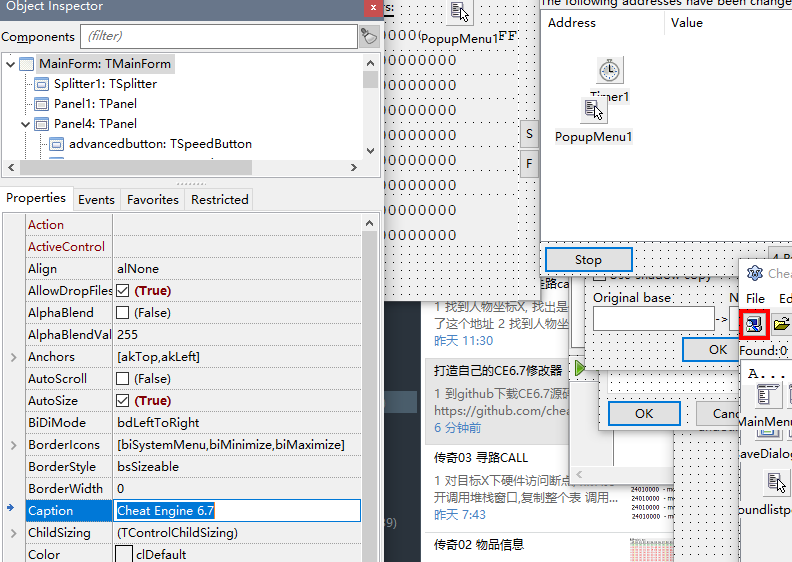Expand the BorderIcons property
Screen dimensions: 792x562
tap(14, 445)
